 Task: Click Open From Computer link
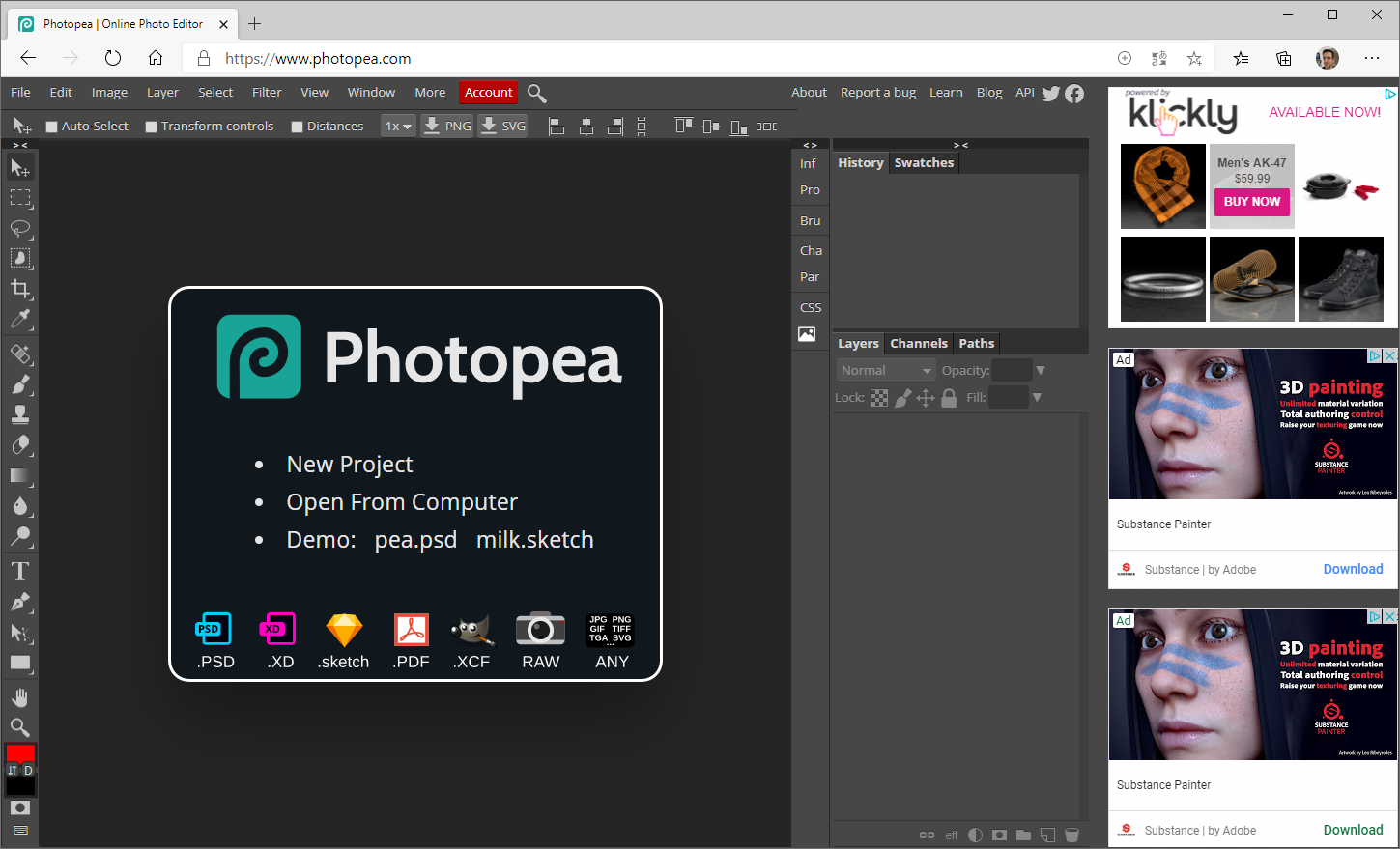(x=402, y=502)
